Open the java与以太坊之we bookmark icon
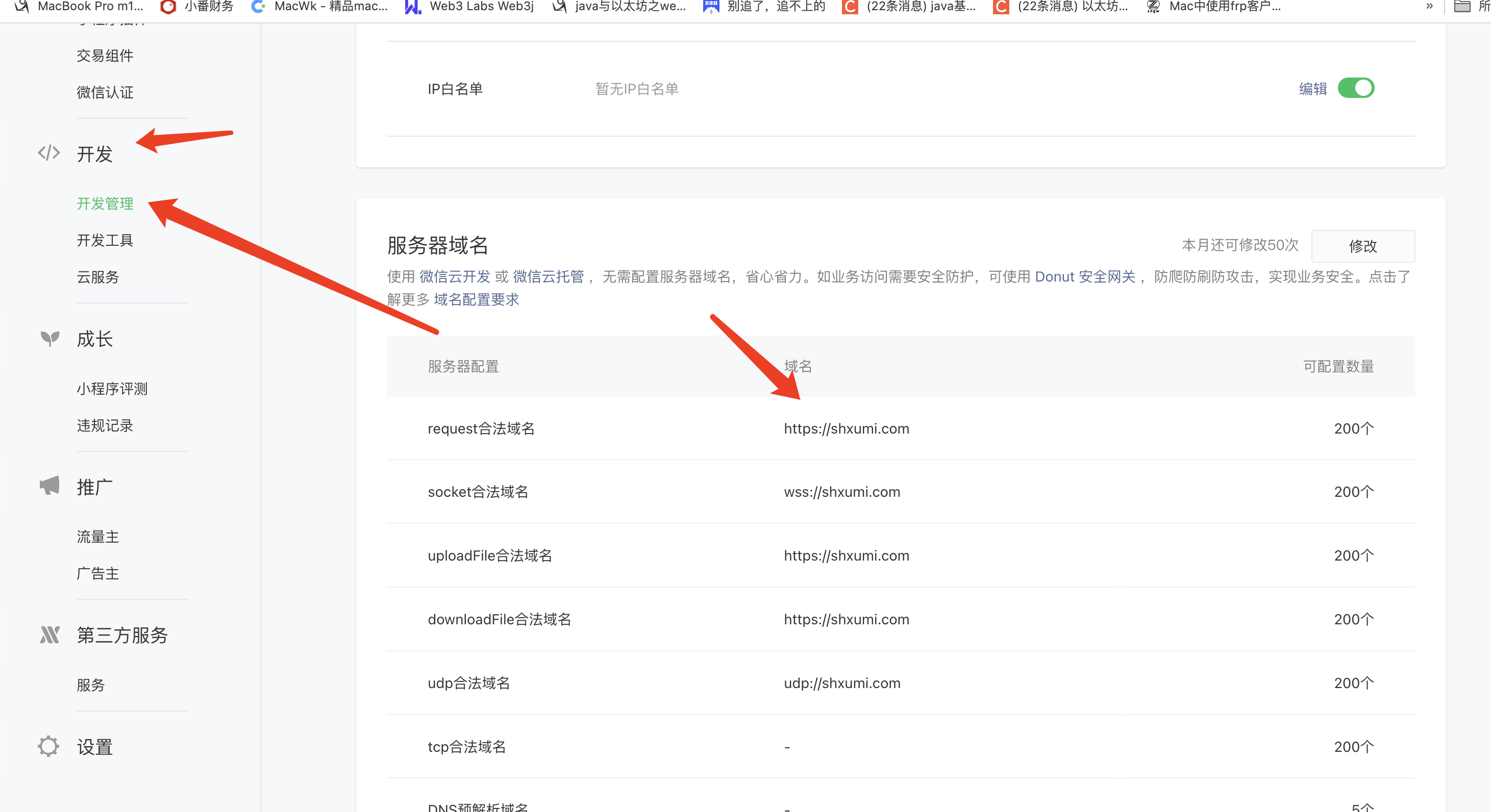Viewport: 1491px width, 812px height. point(559,6)
